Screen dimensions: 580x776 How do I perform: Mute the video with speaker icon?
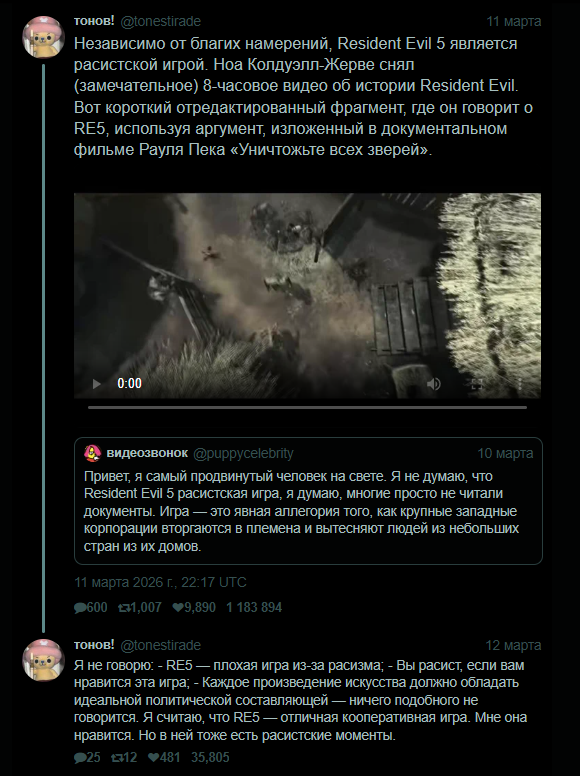click(x=434, y=384)
